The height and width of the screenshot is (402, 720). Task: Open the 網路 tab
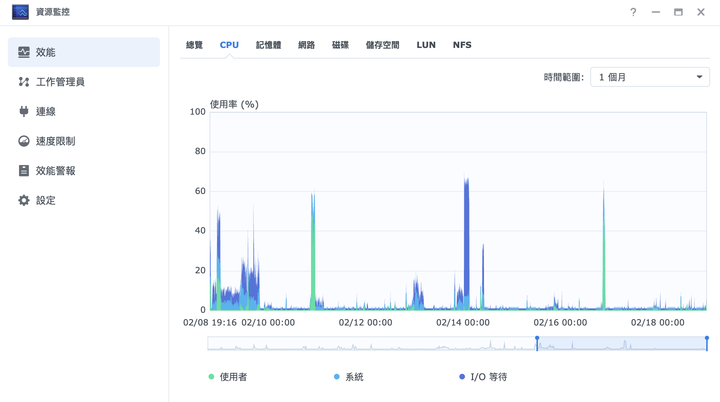click(x=306, y=45)
